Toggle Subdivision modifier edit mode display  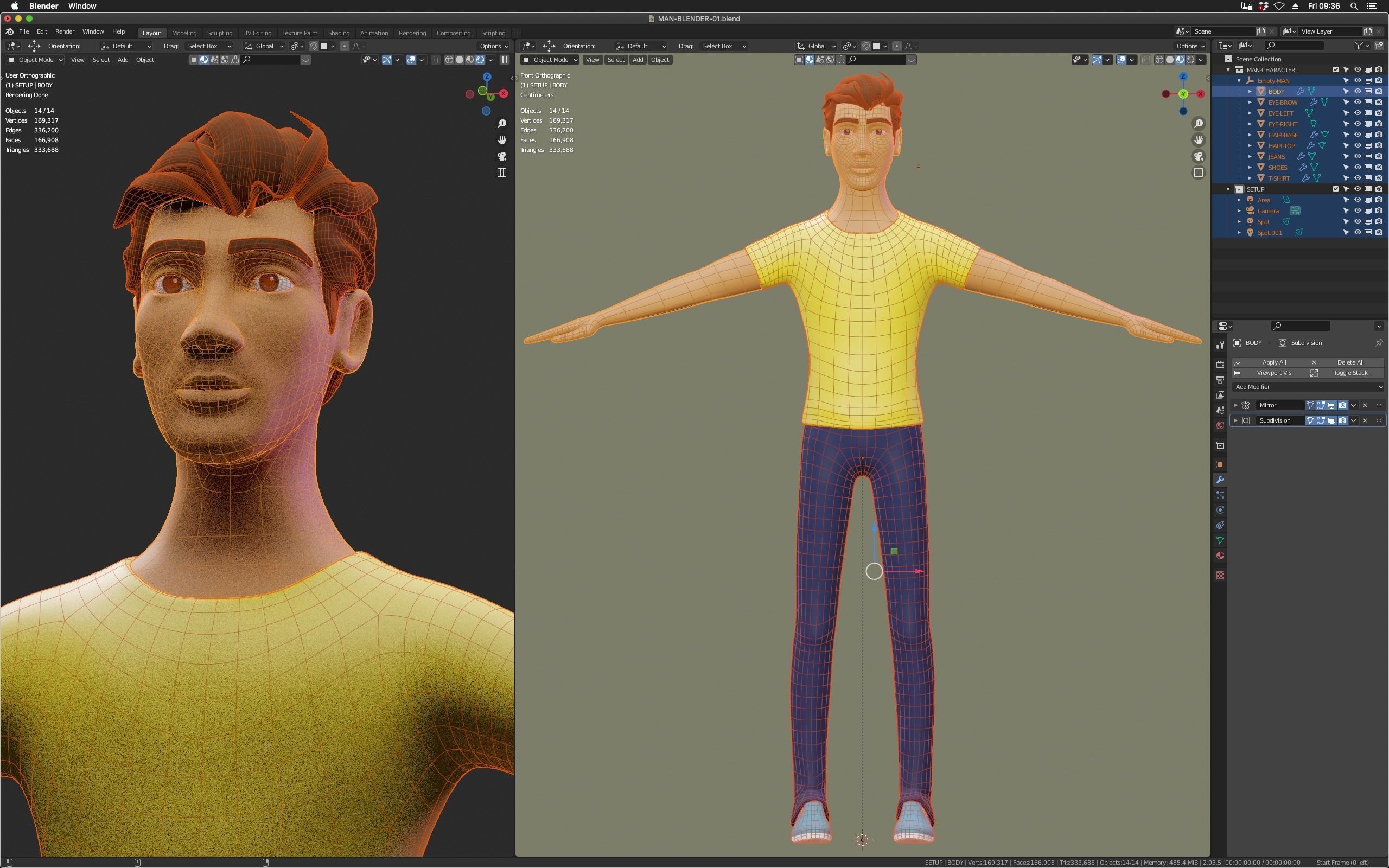click(x=1321, y=421)
